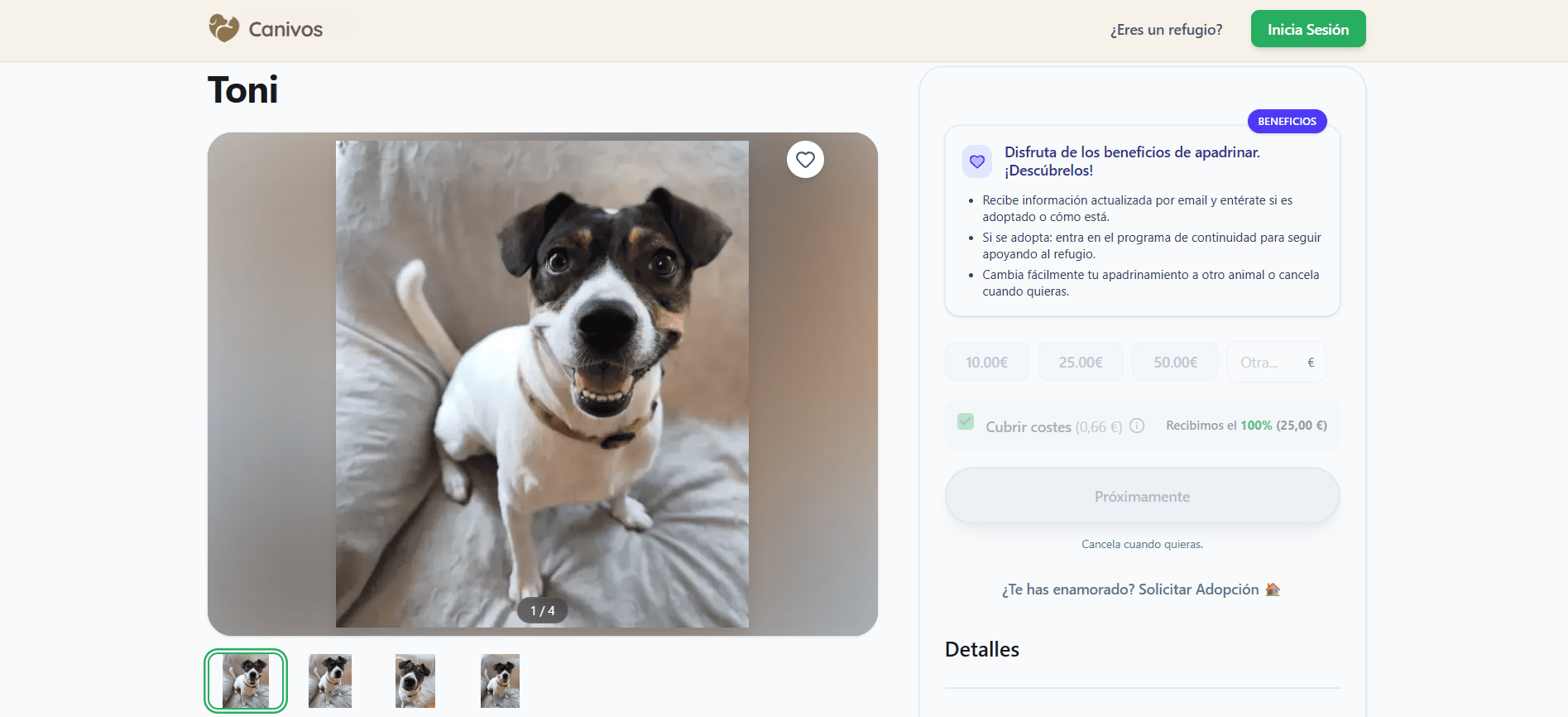Show the second photo thumbnail

pyautogui.click(x=330, y=681)
